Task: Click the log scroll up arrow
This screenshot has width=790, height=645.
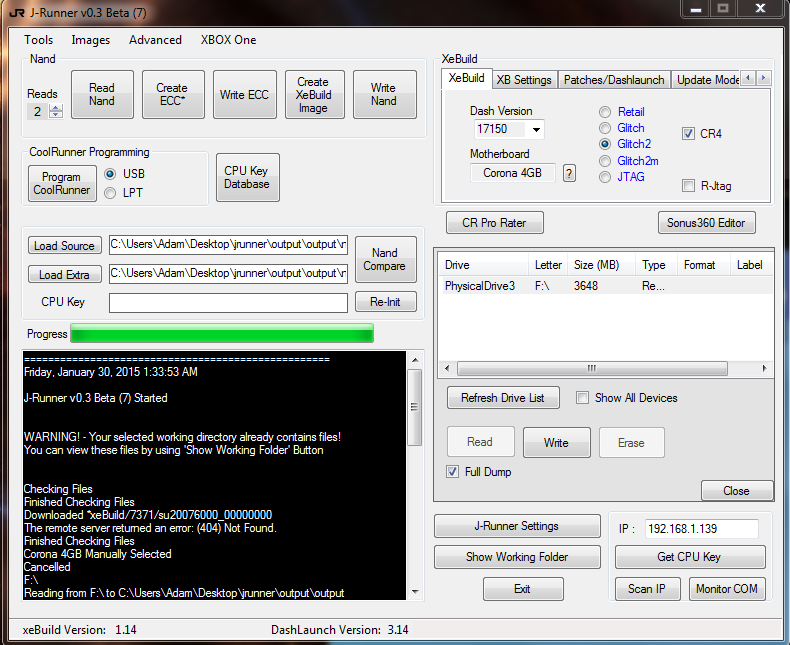Action: (415, 360)
